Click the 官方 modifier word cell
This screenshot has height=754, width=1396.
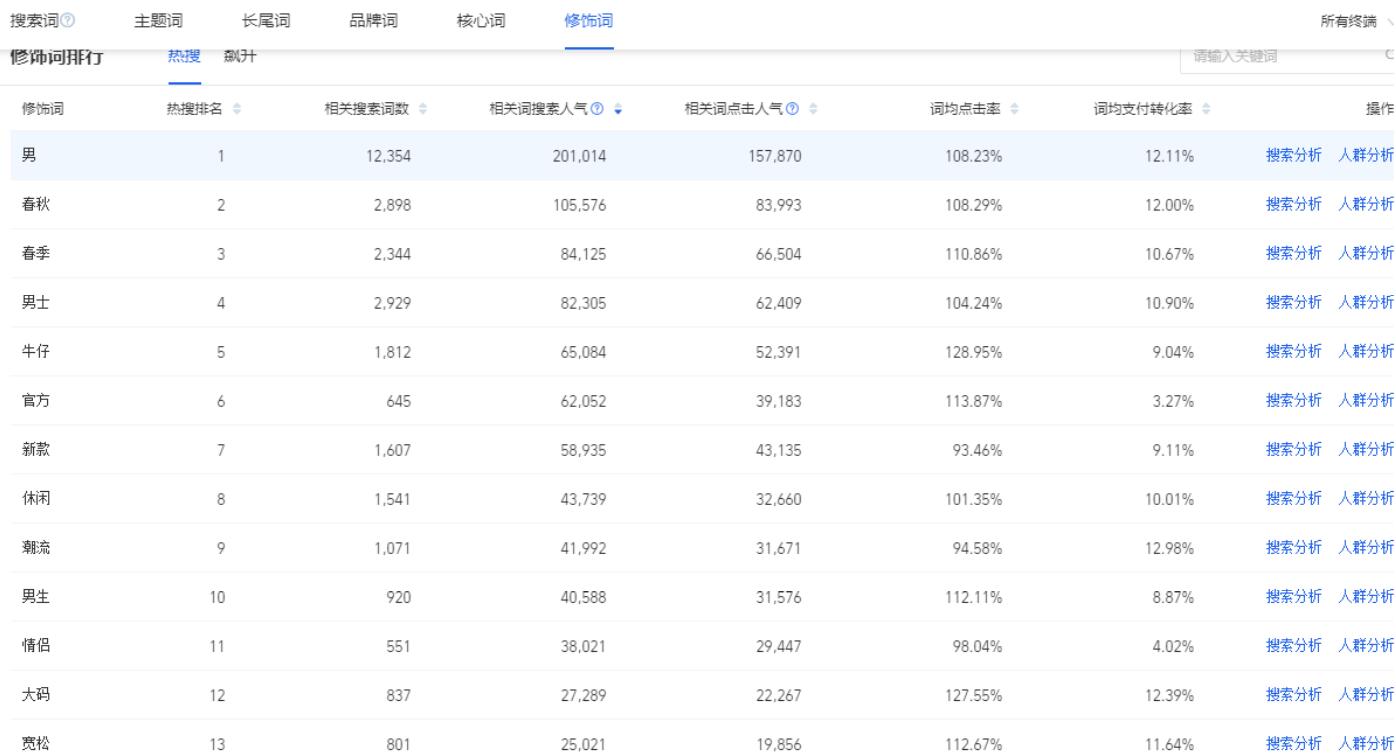(36, 400)
